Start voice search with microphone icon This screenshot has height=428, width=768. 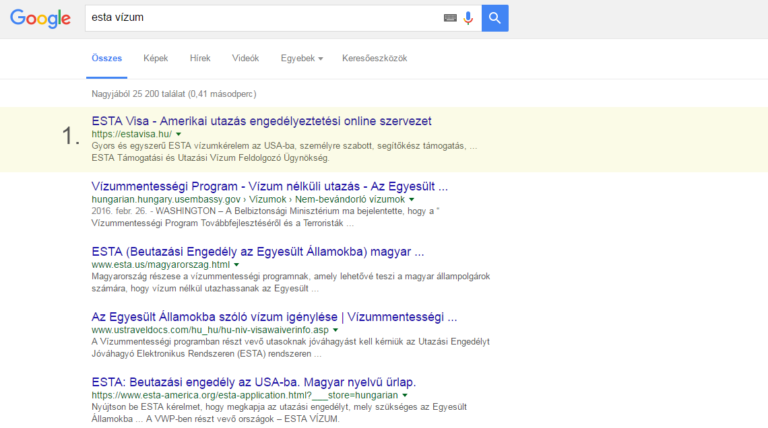coord(468,18)
